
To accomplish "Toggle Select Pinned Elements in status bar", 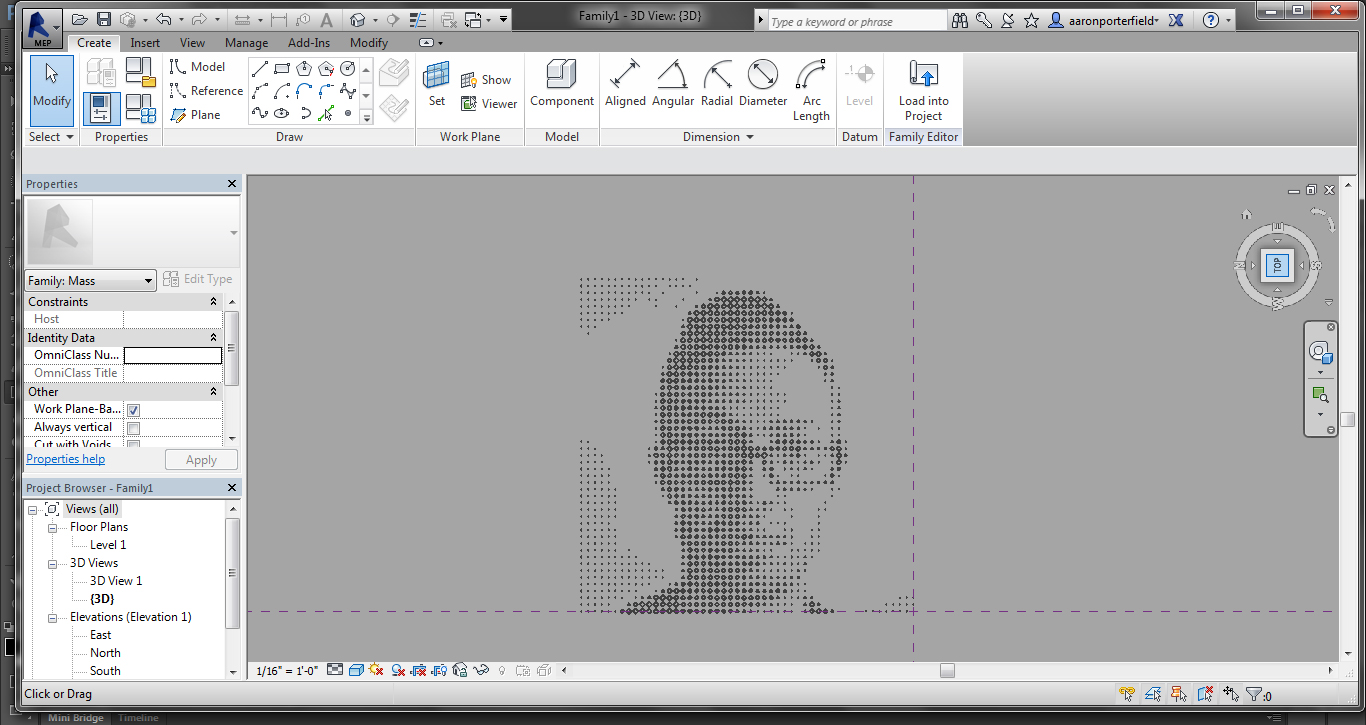I will point(1179,694).
